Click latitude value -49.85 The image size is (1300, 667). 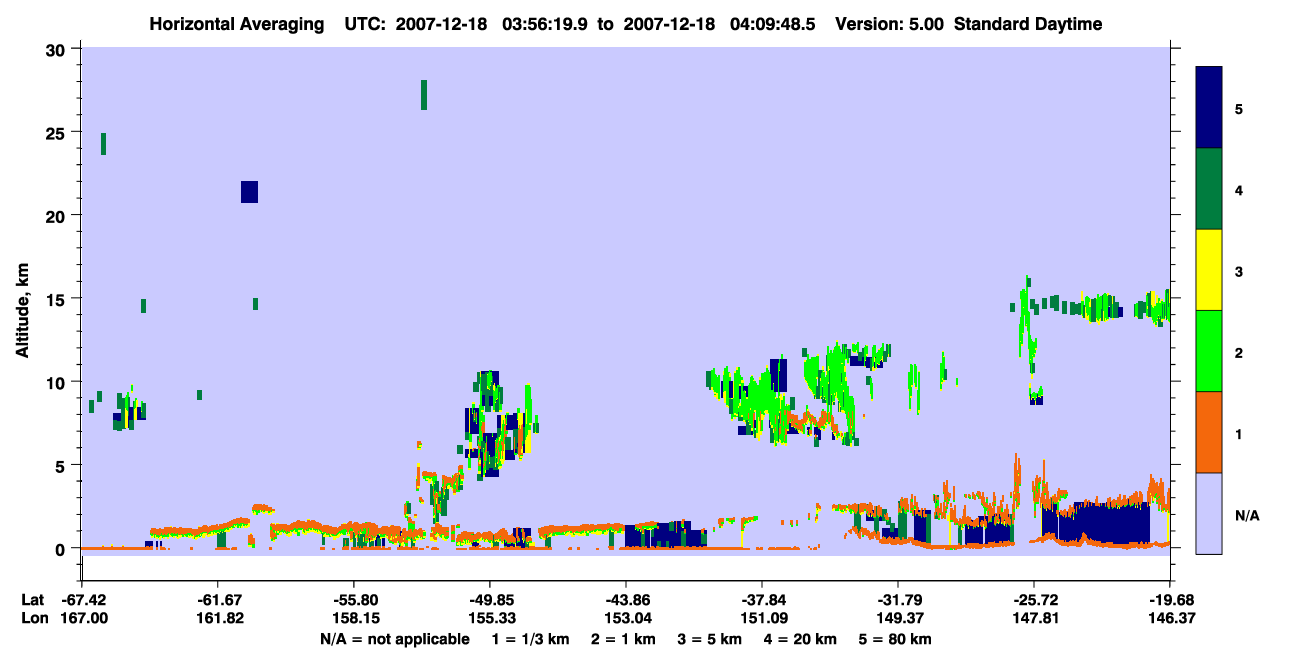click(490, 600)
